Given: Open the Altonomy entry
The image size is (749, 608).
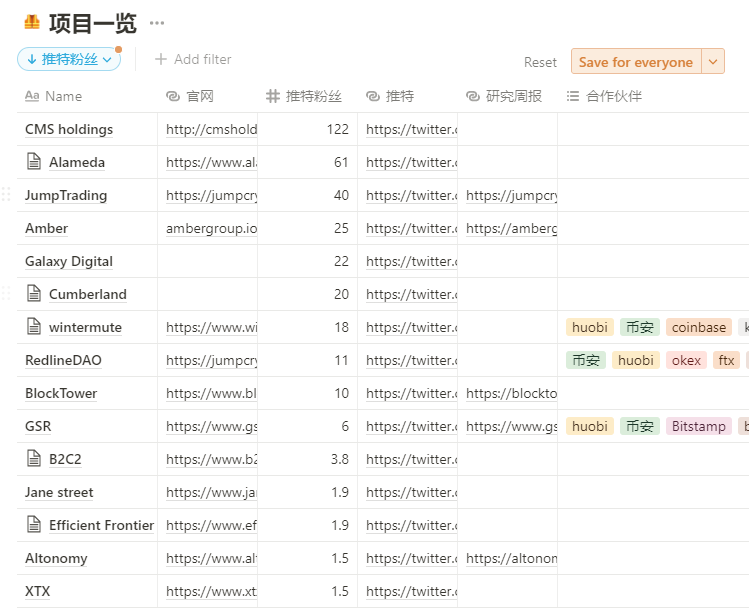Looking at the screenshot, I should tap(56, 558).
